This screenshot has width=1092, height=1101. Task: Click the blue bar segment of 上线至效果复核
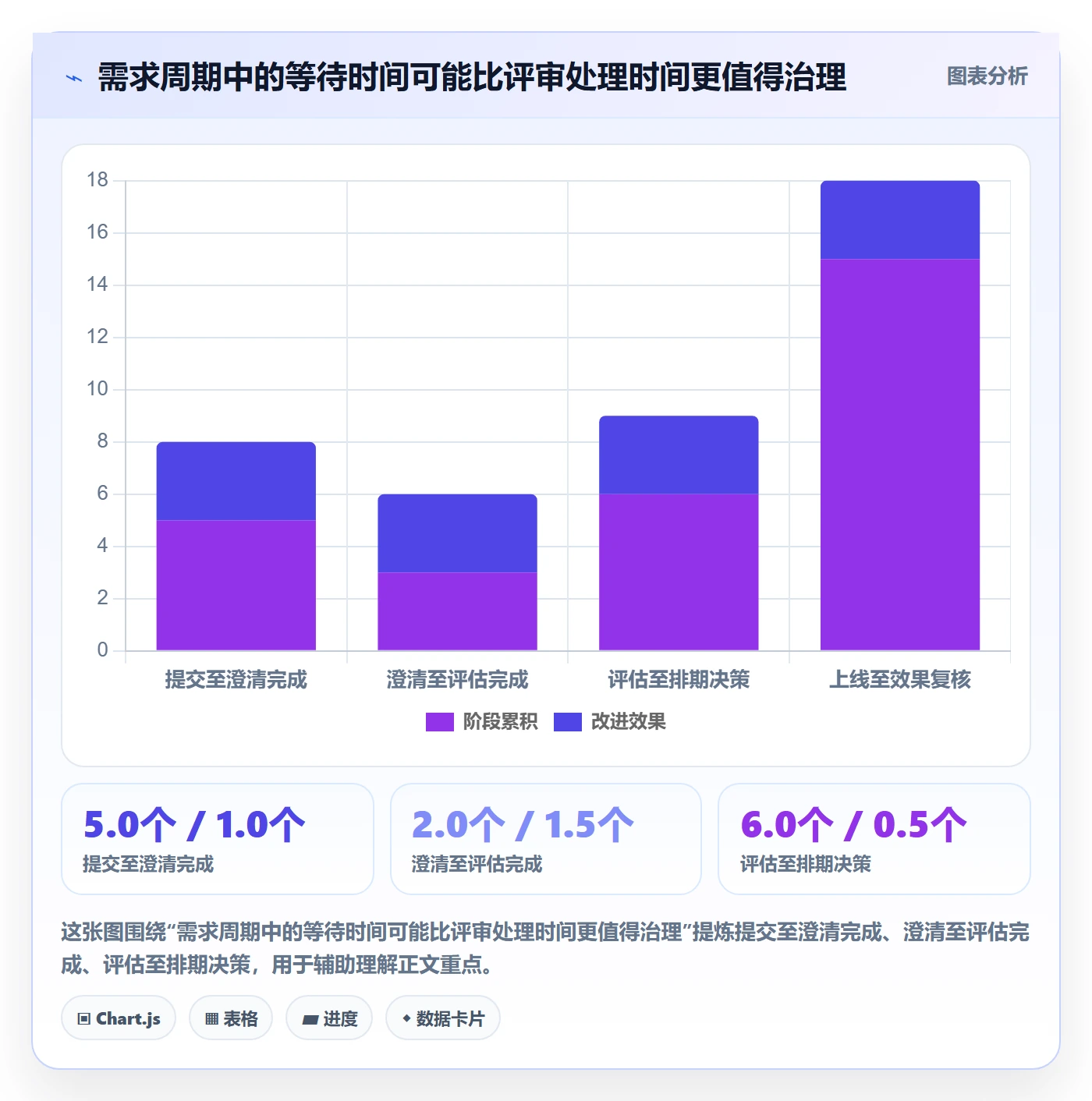[900, 220]
